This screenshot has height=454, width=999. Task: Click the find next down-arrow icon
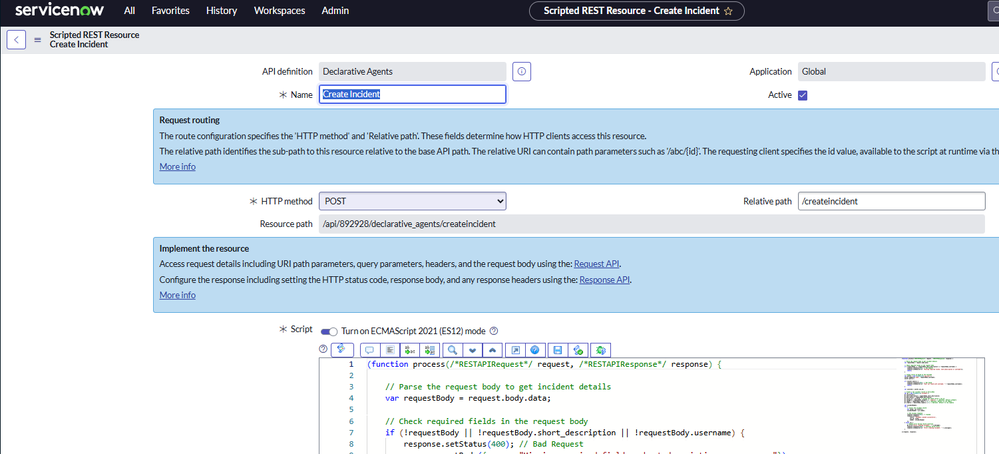pos(472,350)
